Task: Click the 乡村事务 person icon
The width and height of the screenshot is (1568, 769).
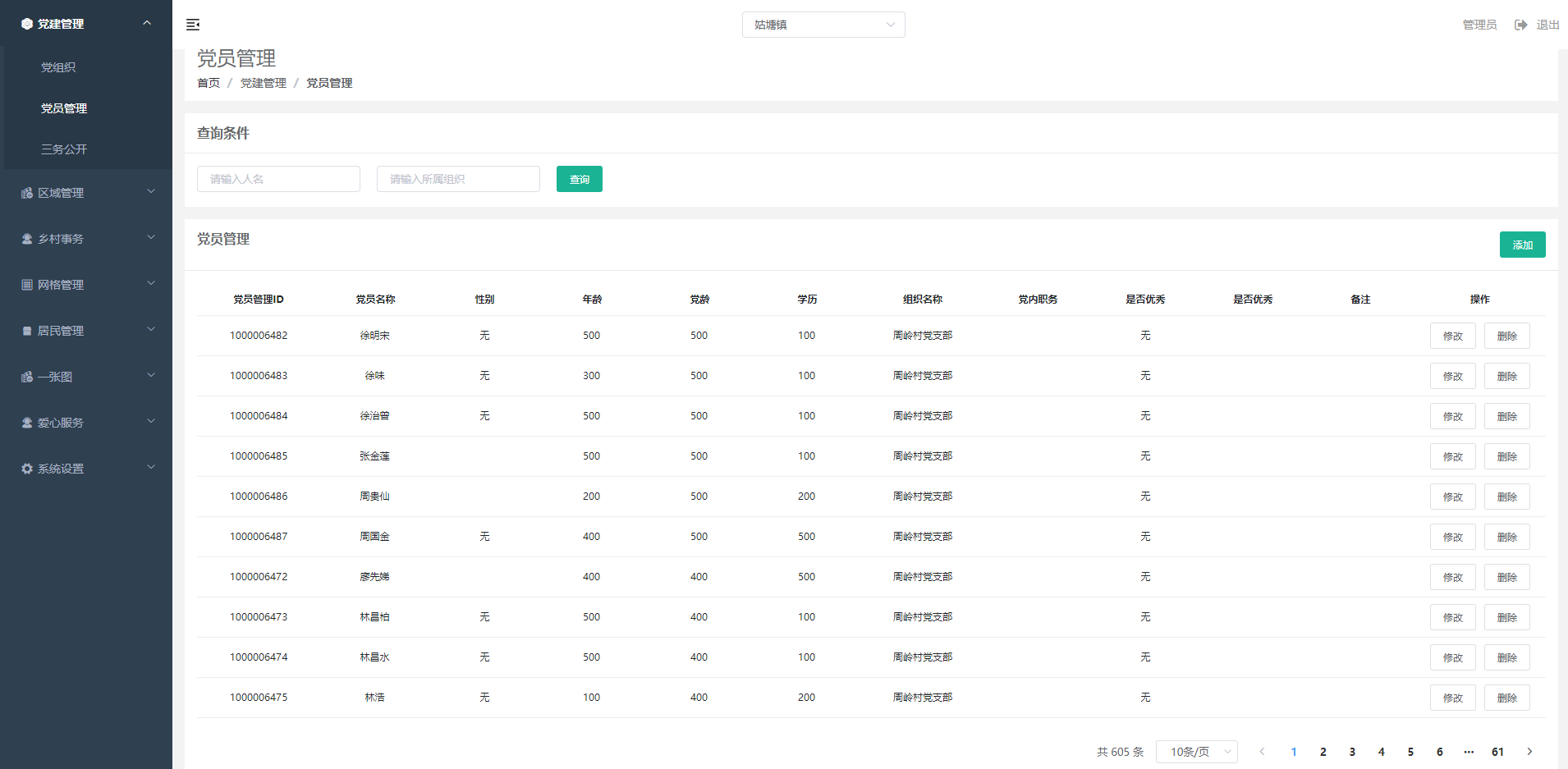Action: pos(27,239)
